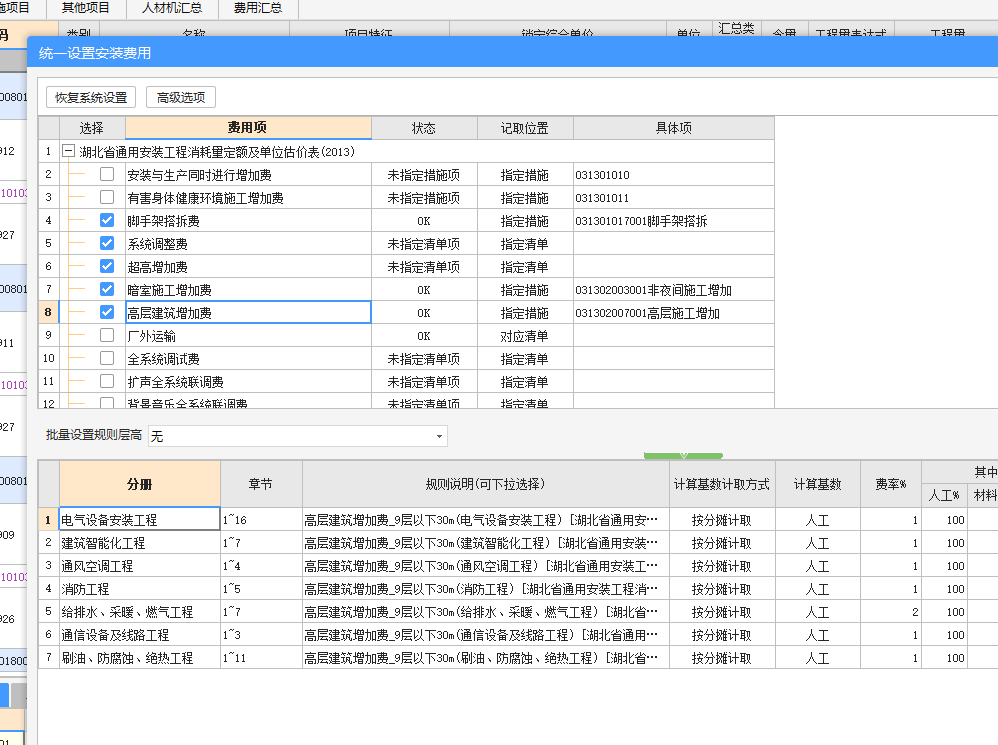Open rule description for 消防工程 row

click(x=486, y=588)
